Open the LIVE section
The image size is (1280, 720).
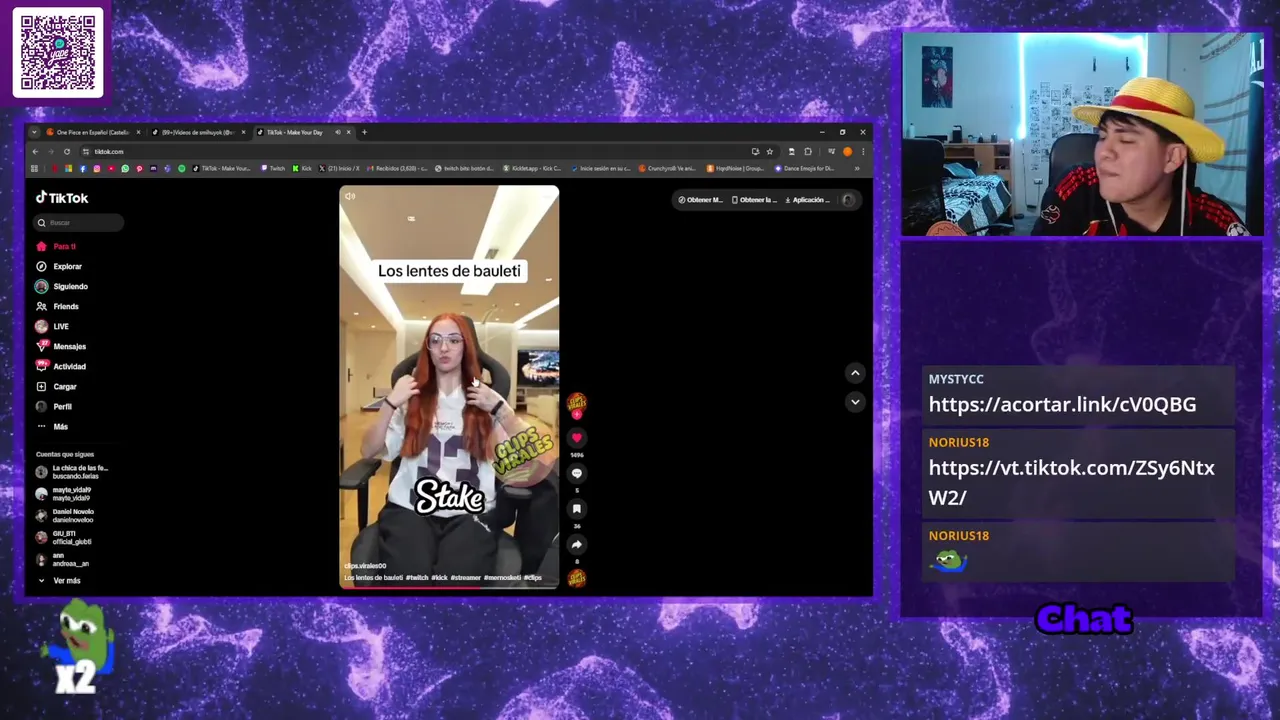pos(52,326)
